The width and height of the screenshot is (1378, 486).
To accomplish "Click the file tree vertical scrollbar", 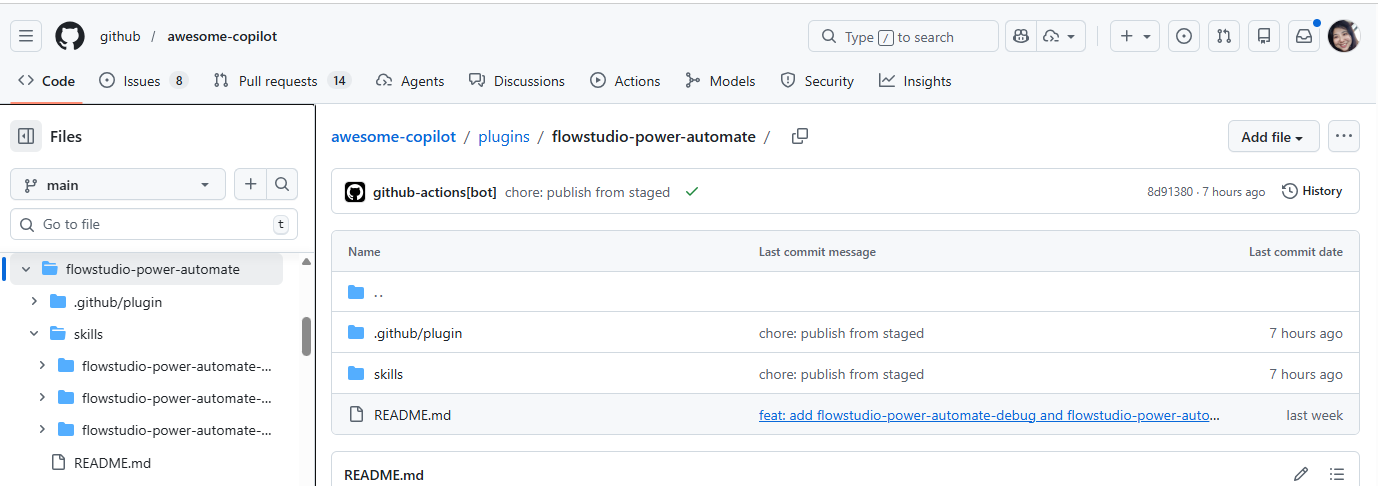I will (306, 337).
